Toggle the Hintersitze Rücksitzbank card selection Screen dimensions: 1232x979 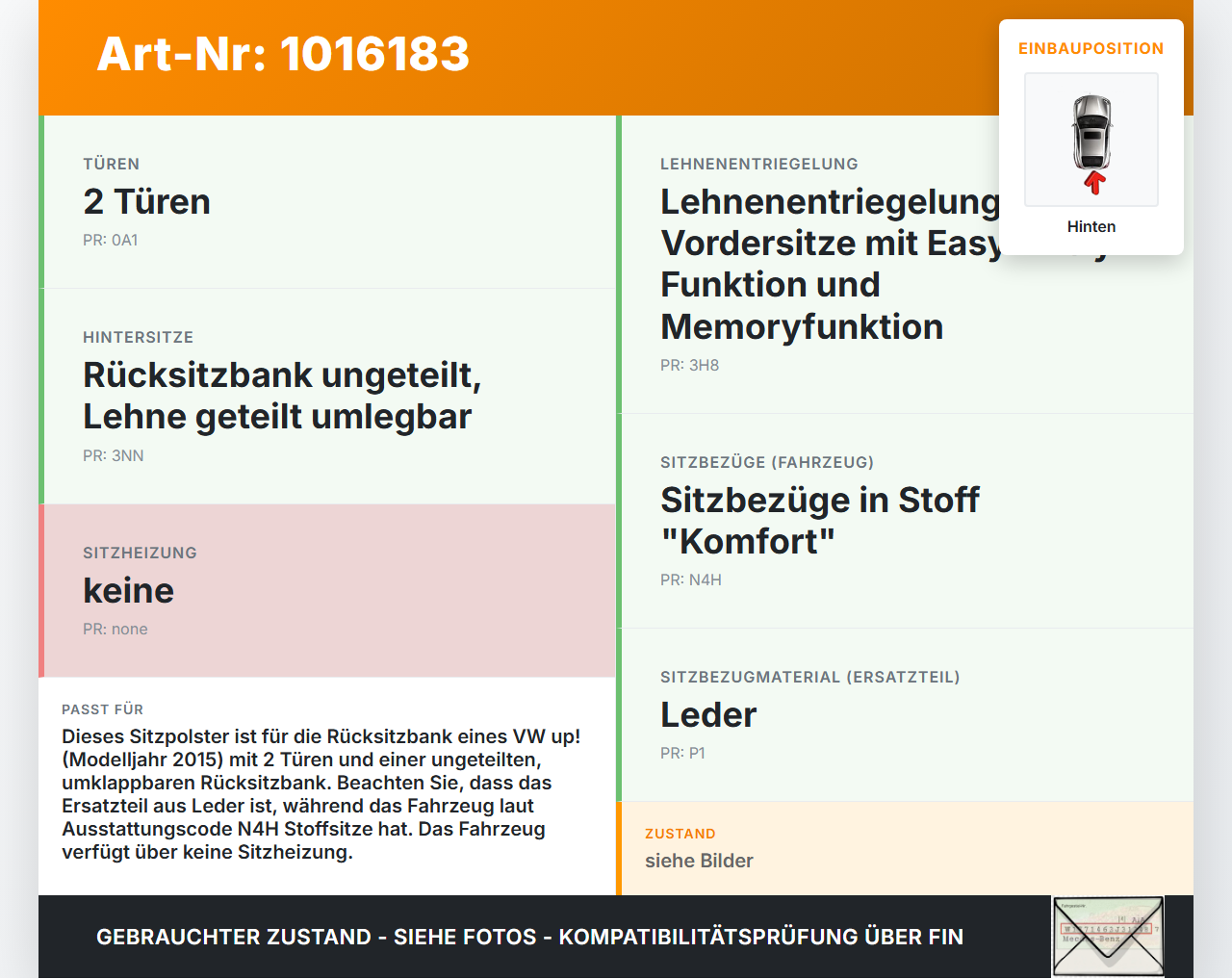point(327,396)
